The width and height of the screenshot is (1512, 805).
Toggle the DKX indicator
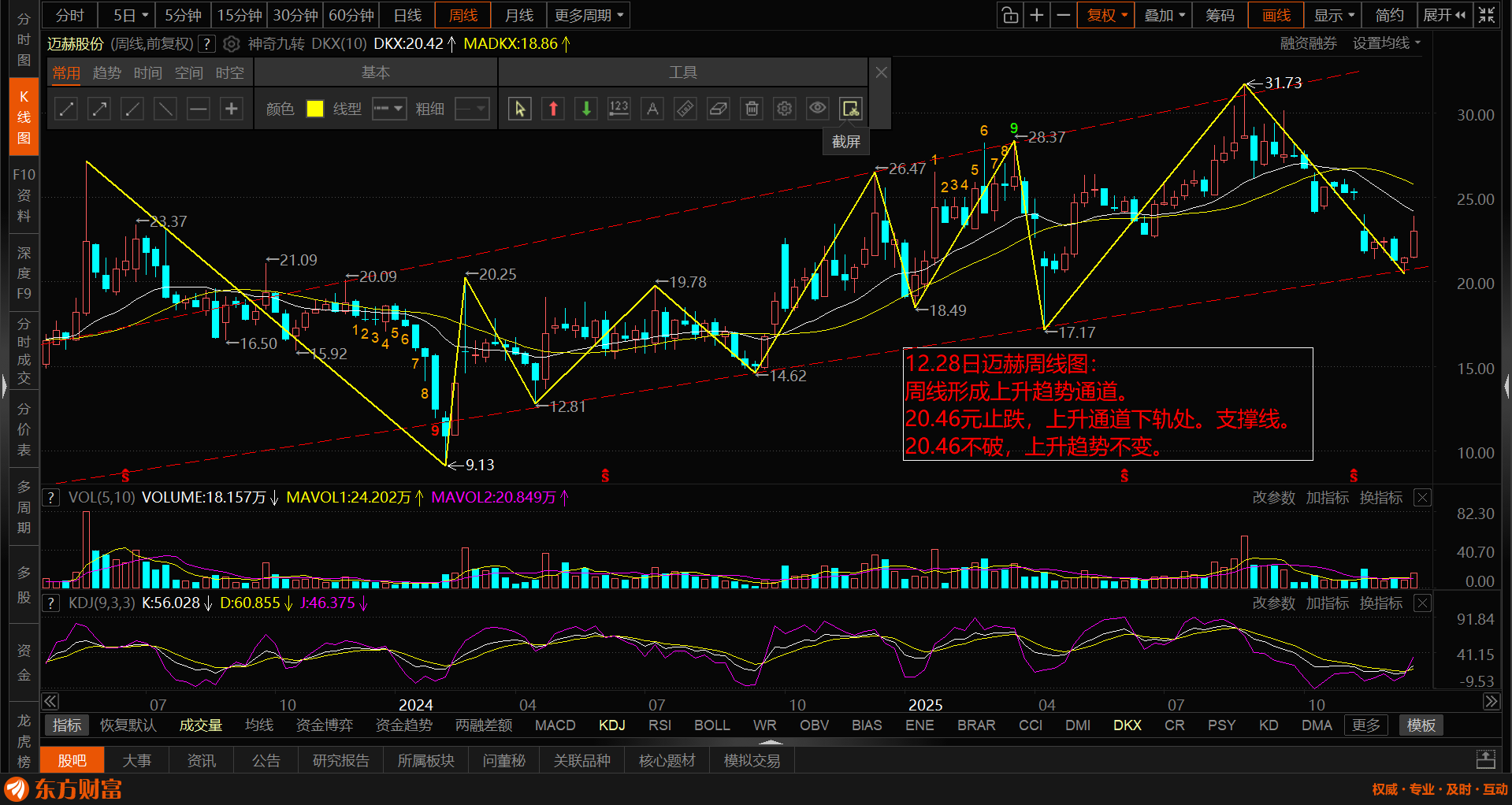pos(1127,725)
